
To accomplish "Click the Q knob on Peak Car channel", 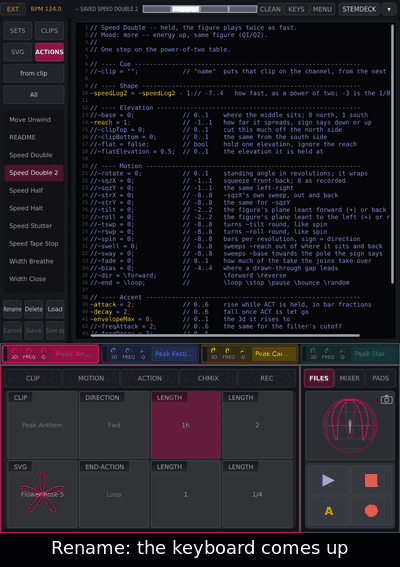I will tap(243, 351).
